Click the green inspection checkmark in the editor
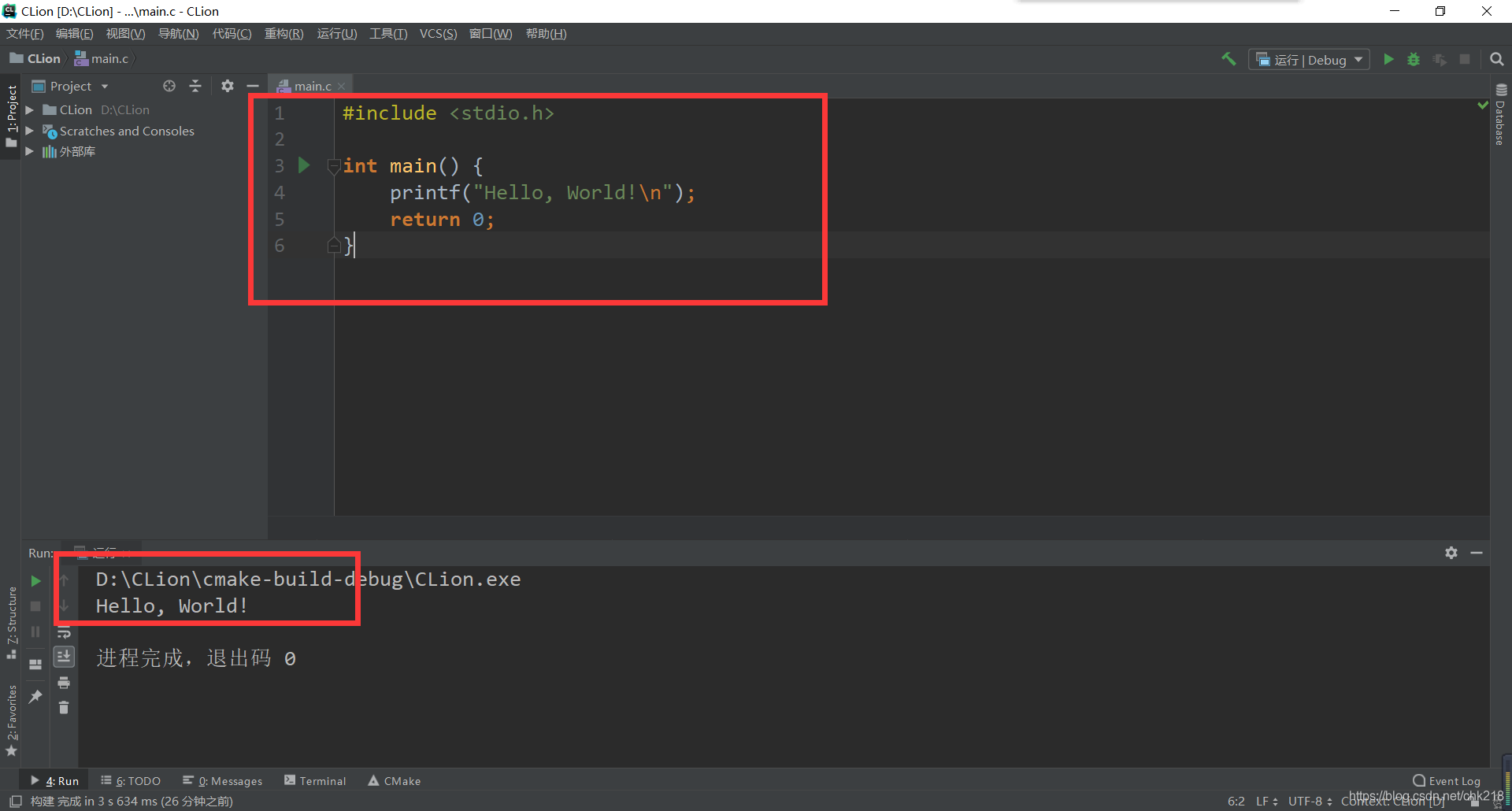The width and height of the screenshot is (1512, 811). click(1483, 105)
